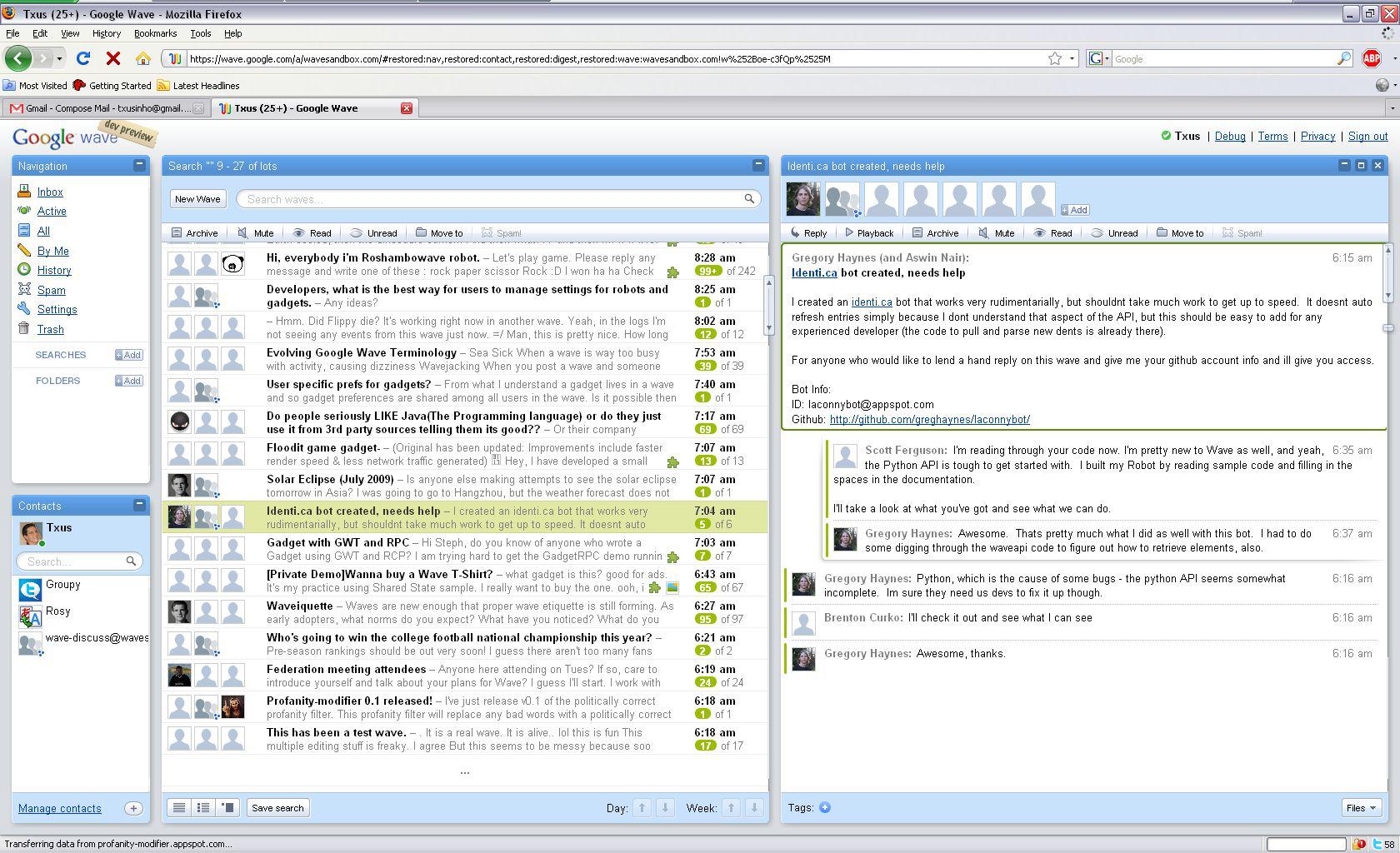Start Playback of the open wave
The width and height of the screenshot is (1400, 853).
click(869, 233)
